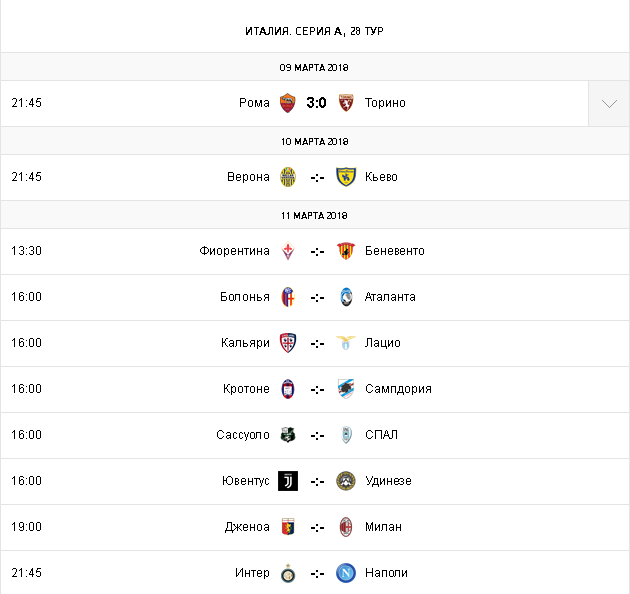Click the Inter club crest icon
Screen dimensions: 630x594
pyautogui.click(x=288, y=573)
